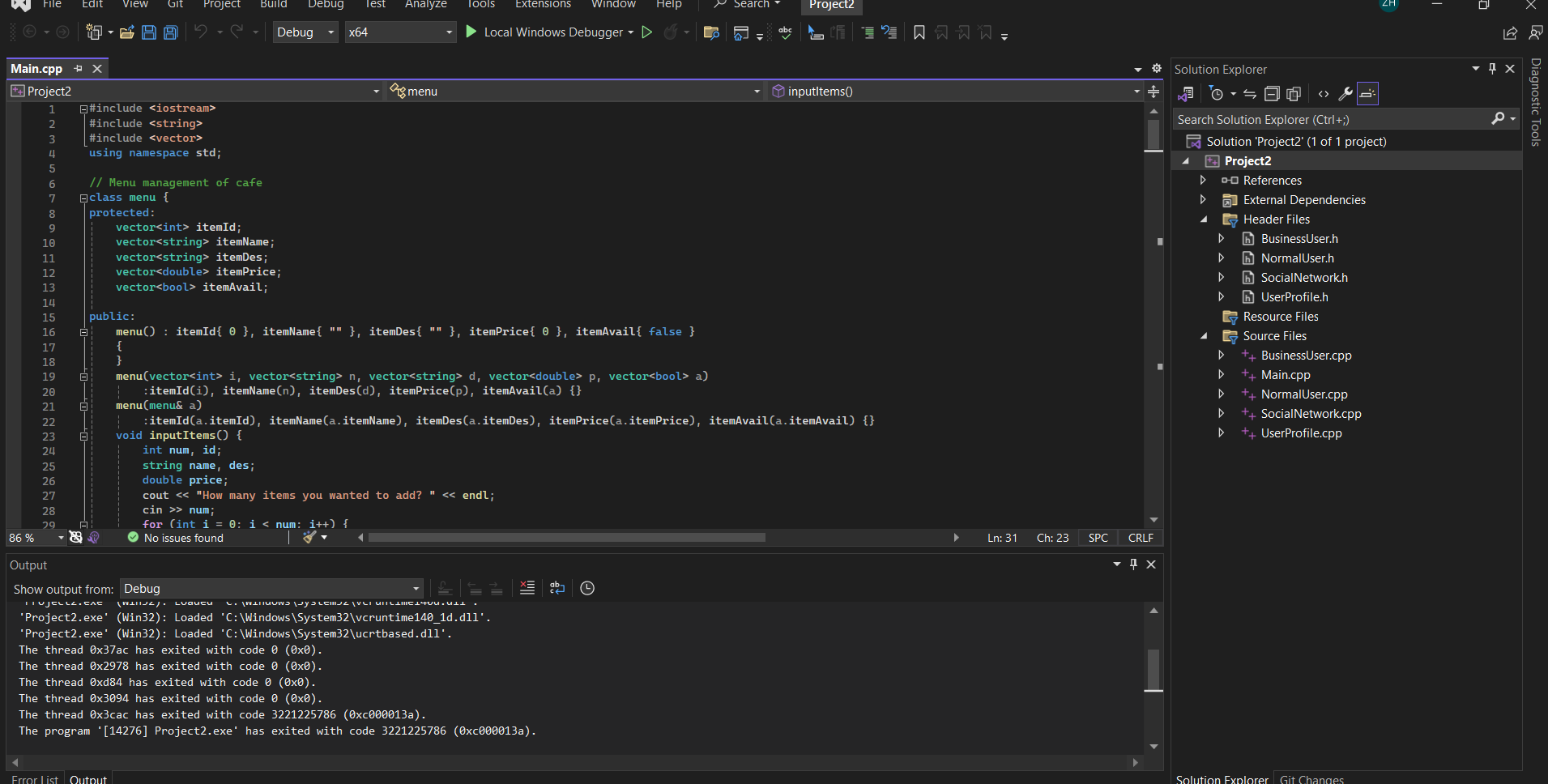Open the Debug solution configuration dropdown
This screenshot has width=1548, height=784.
click(305, 32)
